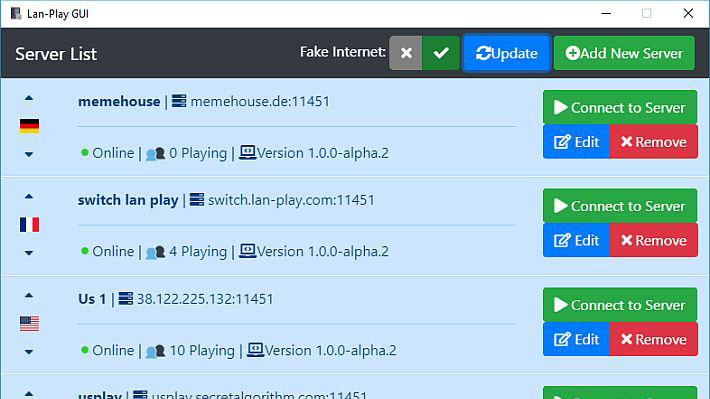Refresh the list with the Update button
The image size is (710, 399).
coord(507,53)
